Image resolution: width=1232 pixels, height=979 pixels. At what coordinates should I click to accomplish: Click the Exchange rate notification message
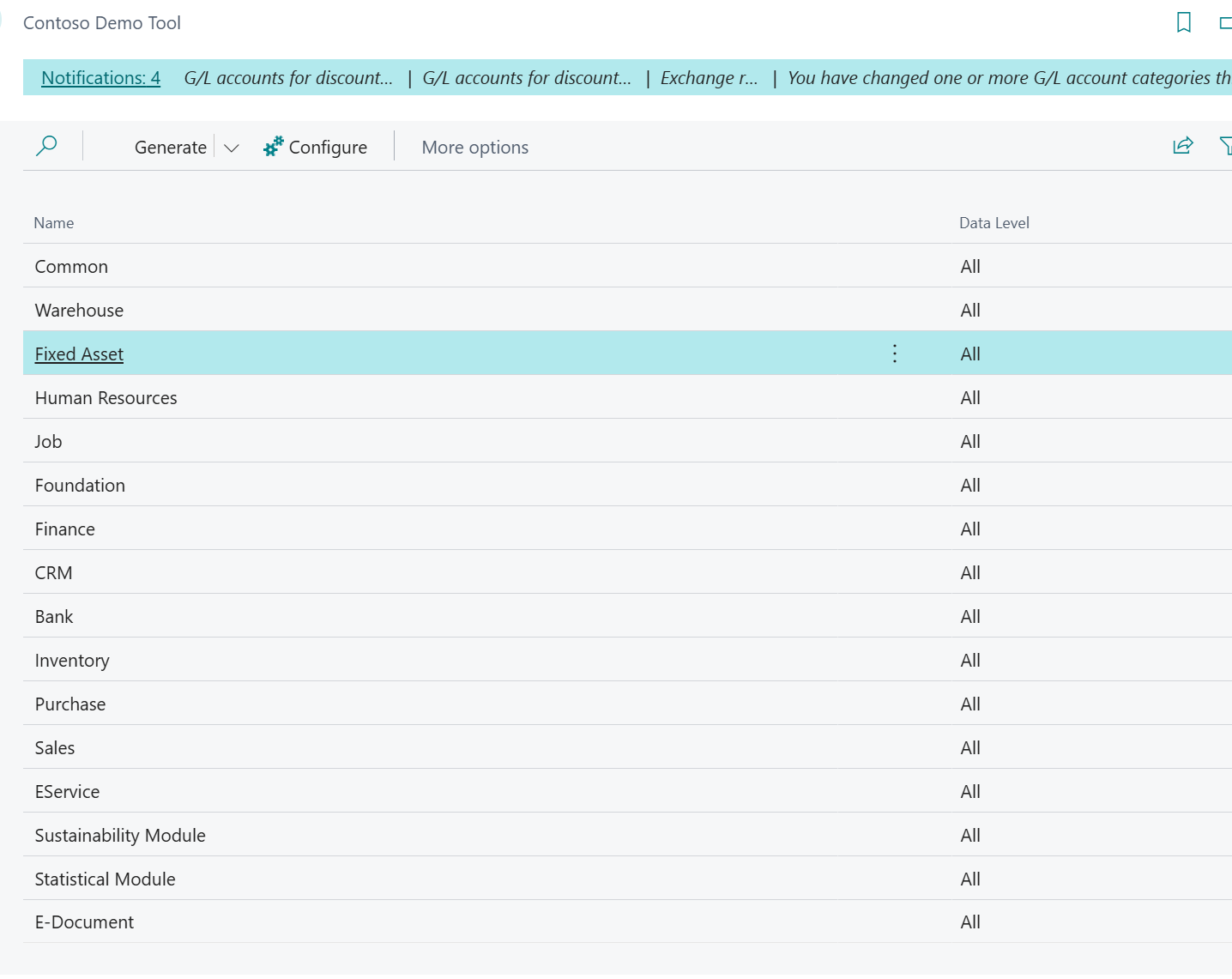[x=710, y=77]
